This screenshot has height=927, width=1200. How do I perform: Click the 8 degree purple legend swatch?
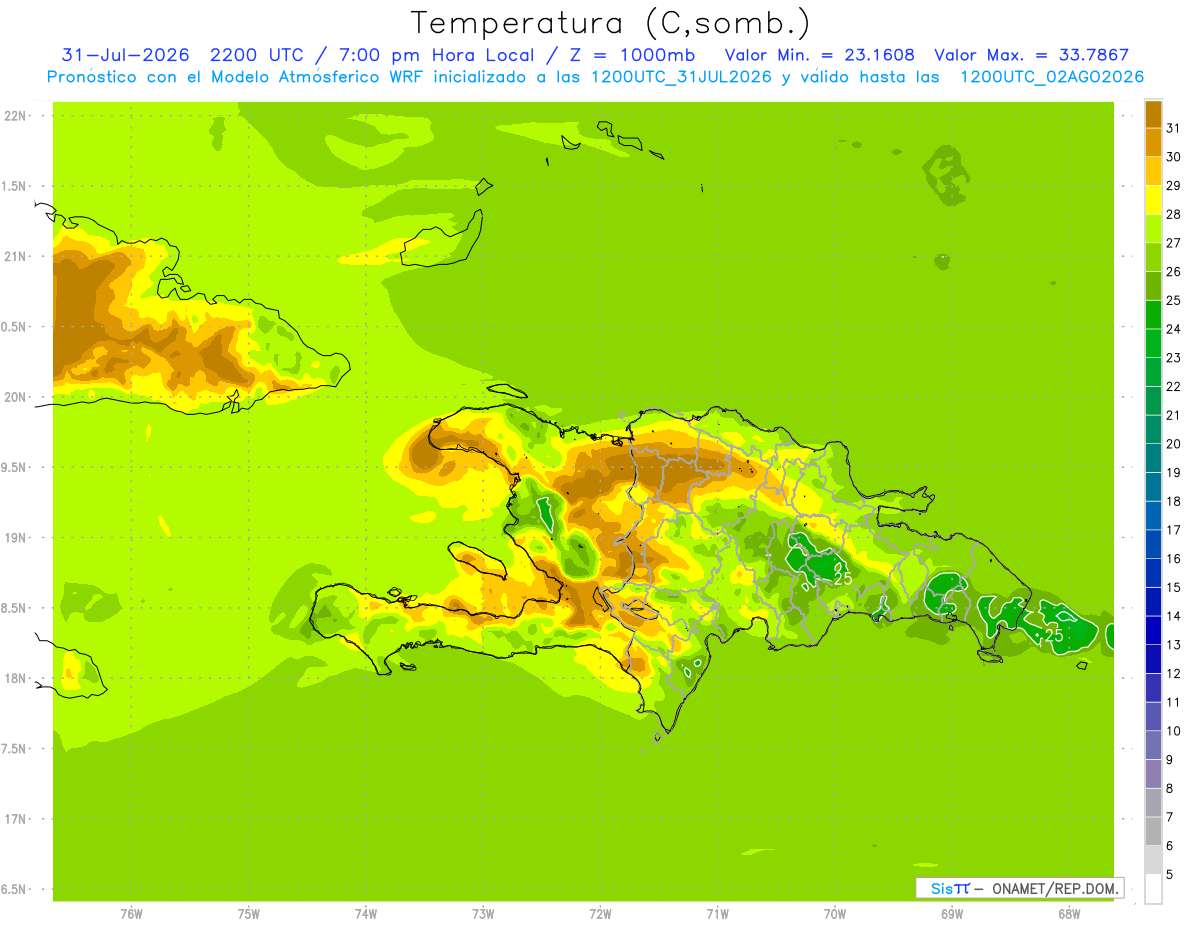point(1153,774)
